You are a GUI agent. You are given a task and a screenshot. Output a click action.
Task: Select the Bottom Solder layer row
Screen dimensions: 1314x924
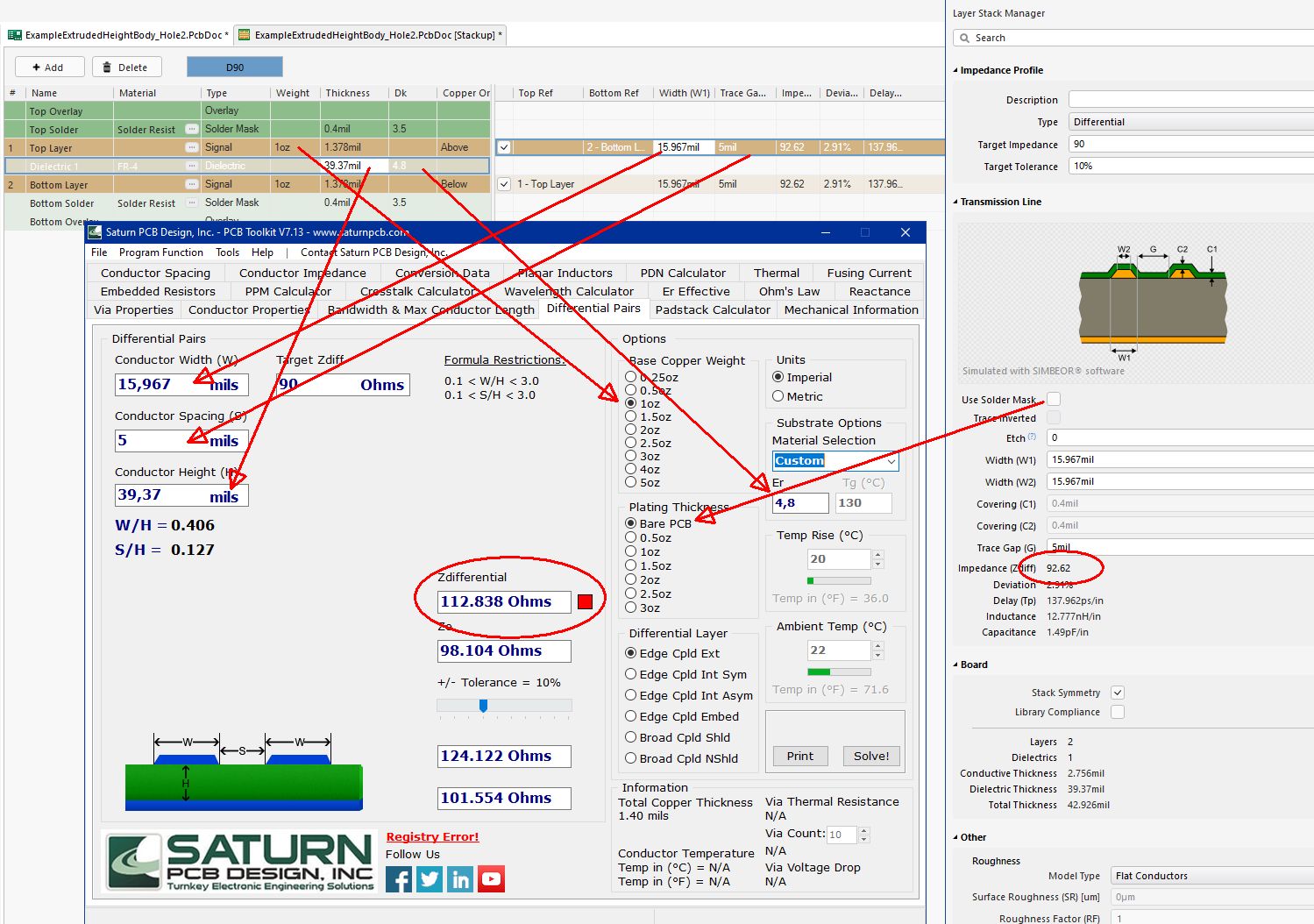tap(247, 203)
